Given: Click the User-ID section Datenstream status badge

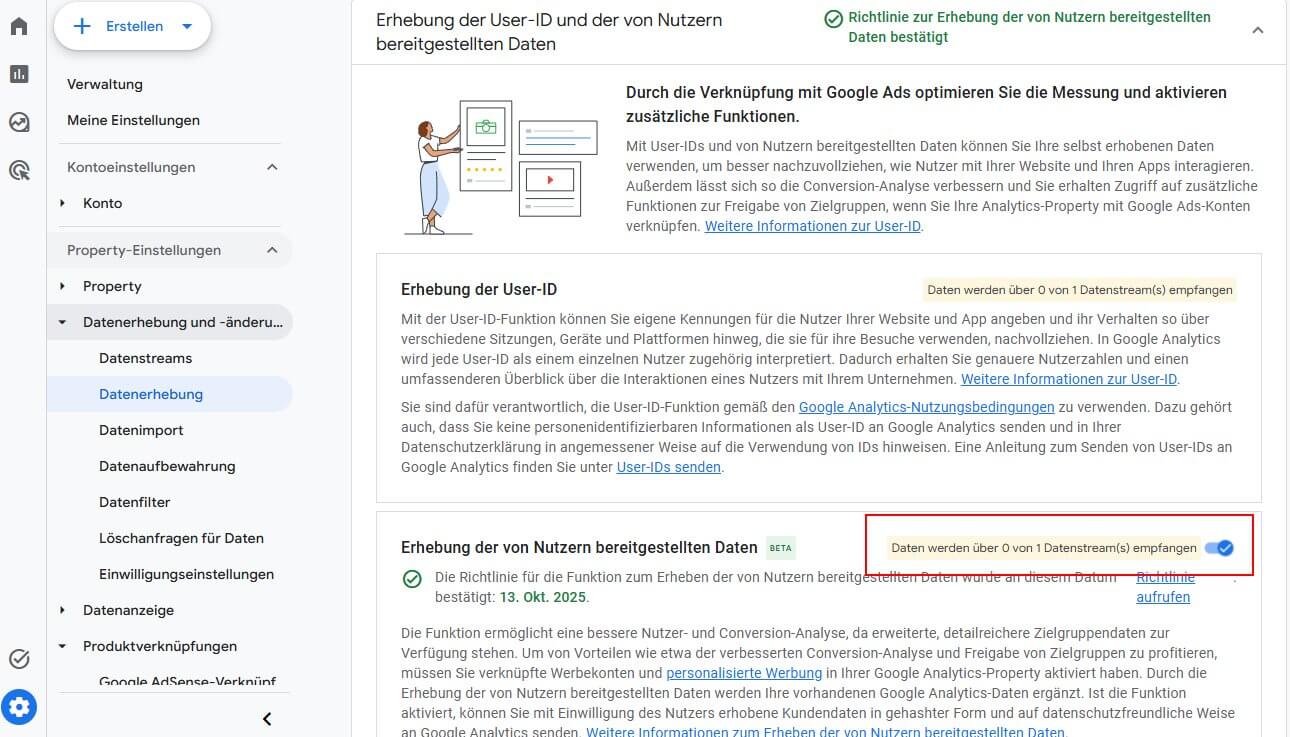Looking at the screenshot, I should 1079,290.
